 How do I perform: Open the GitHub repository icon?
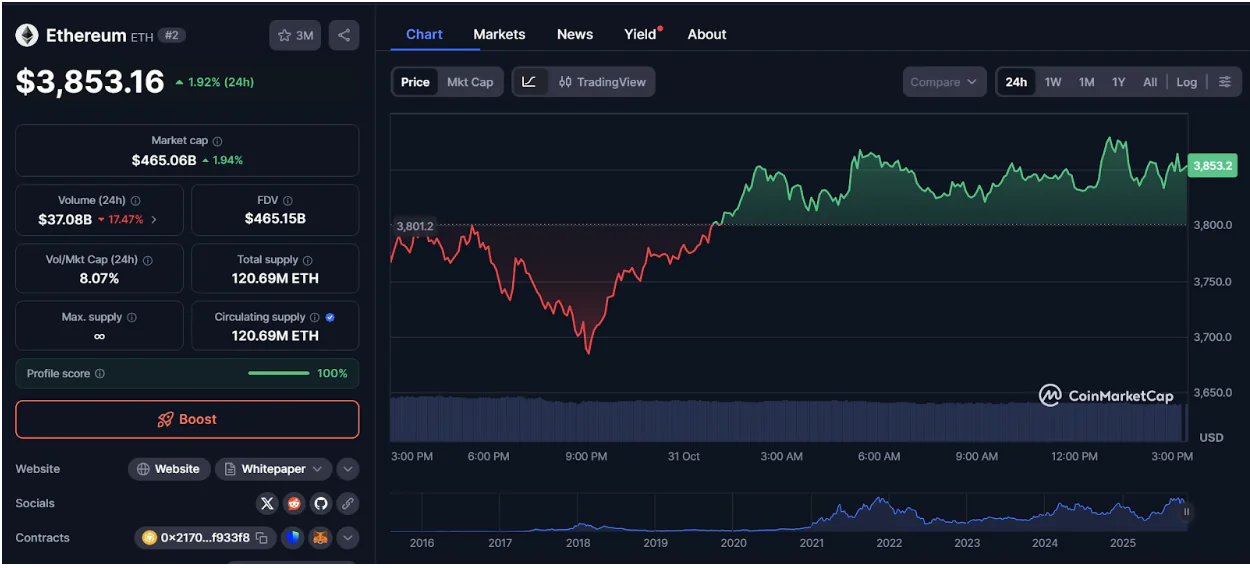coord(320,503)
